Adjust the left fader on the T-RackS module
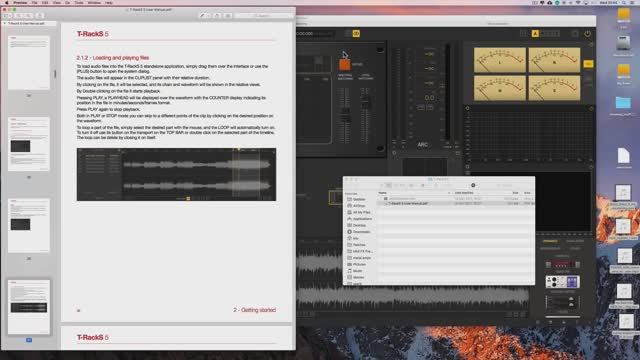 tap(345, 116)
